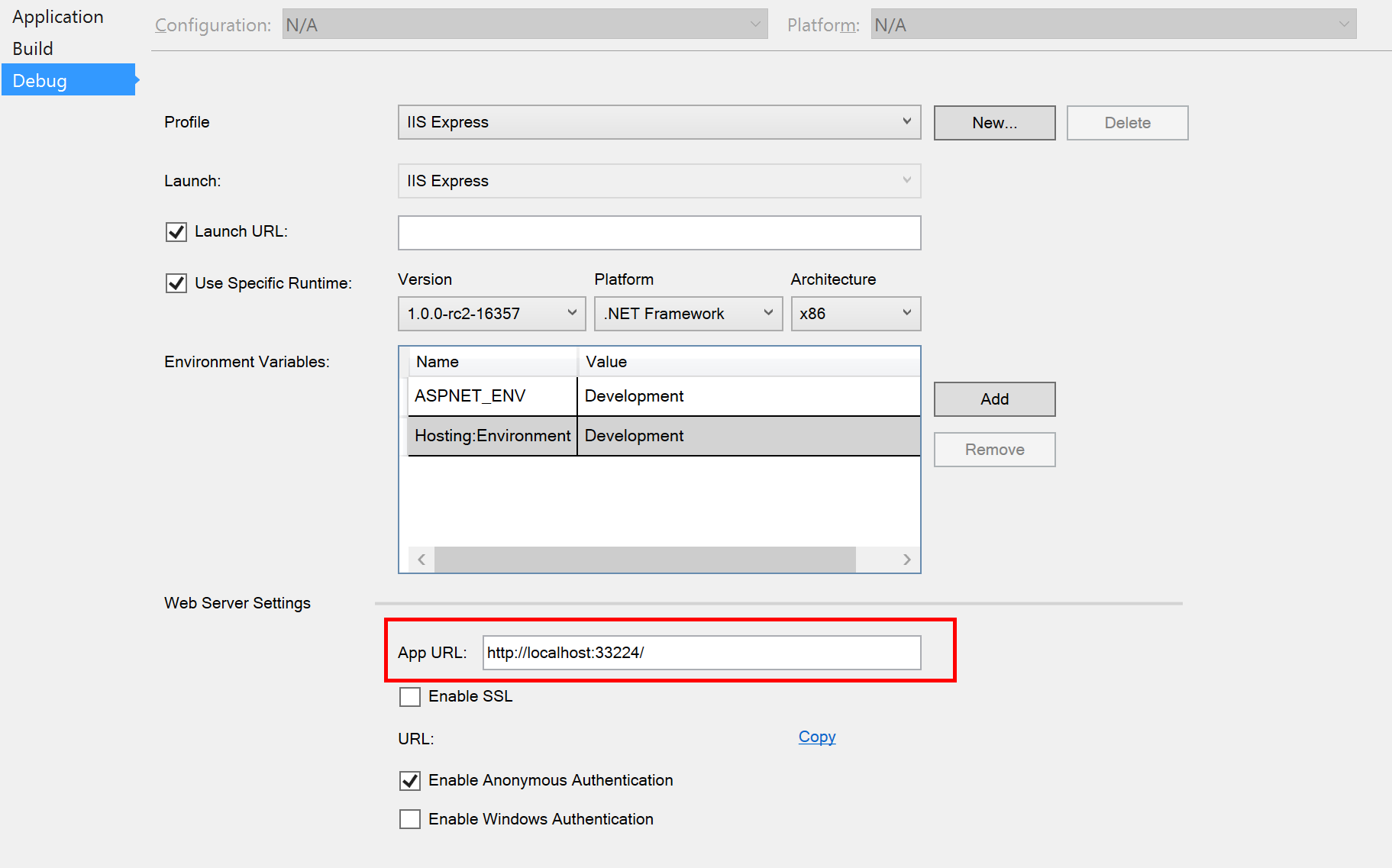Screen dimensions: 1392x868
Task: Toggle the Launch URL checkbox
Action: click(176, 232)
